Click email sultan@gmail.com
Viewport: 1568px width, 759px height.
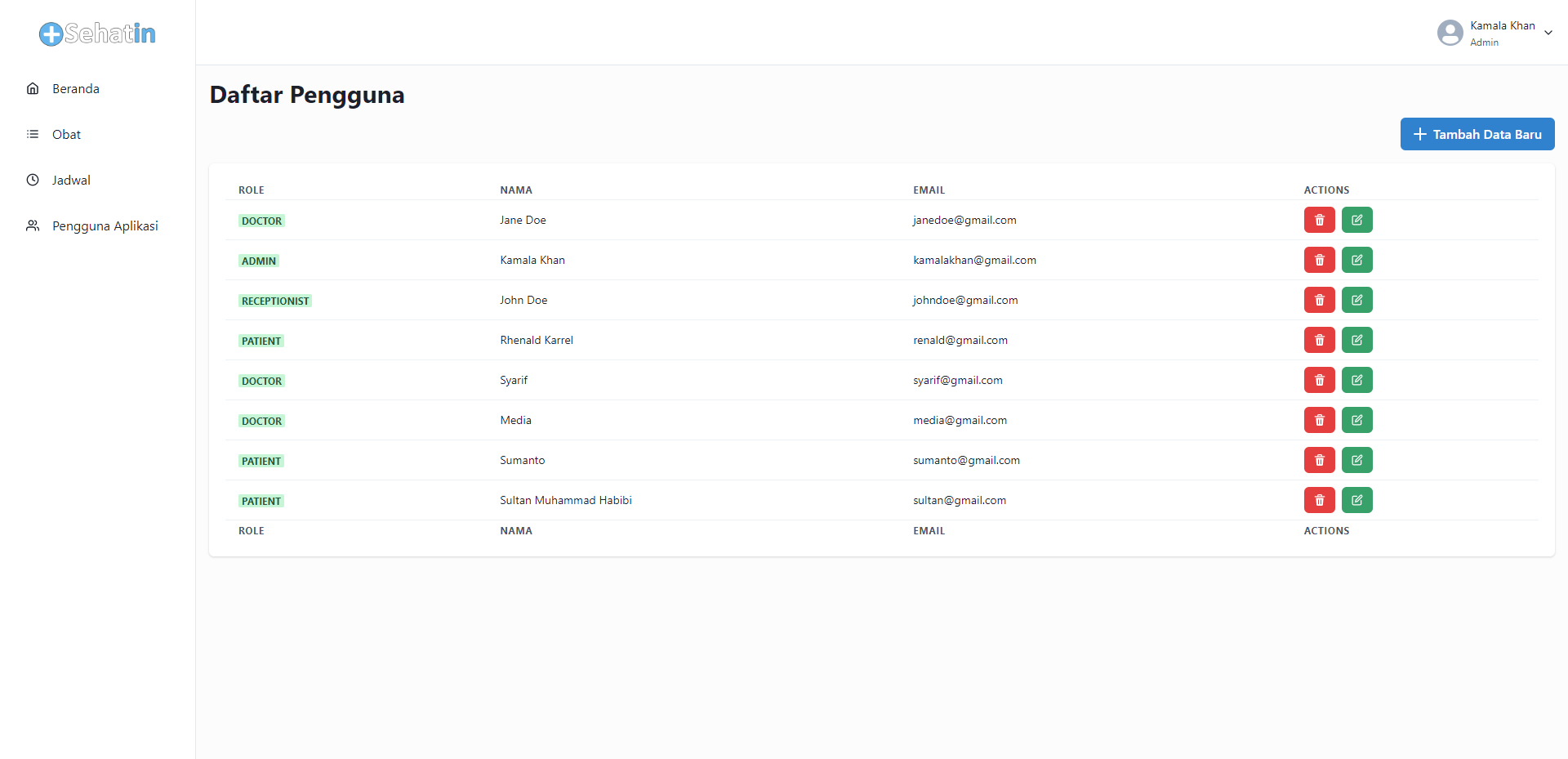pyautogui.click(x=960, y=500)
